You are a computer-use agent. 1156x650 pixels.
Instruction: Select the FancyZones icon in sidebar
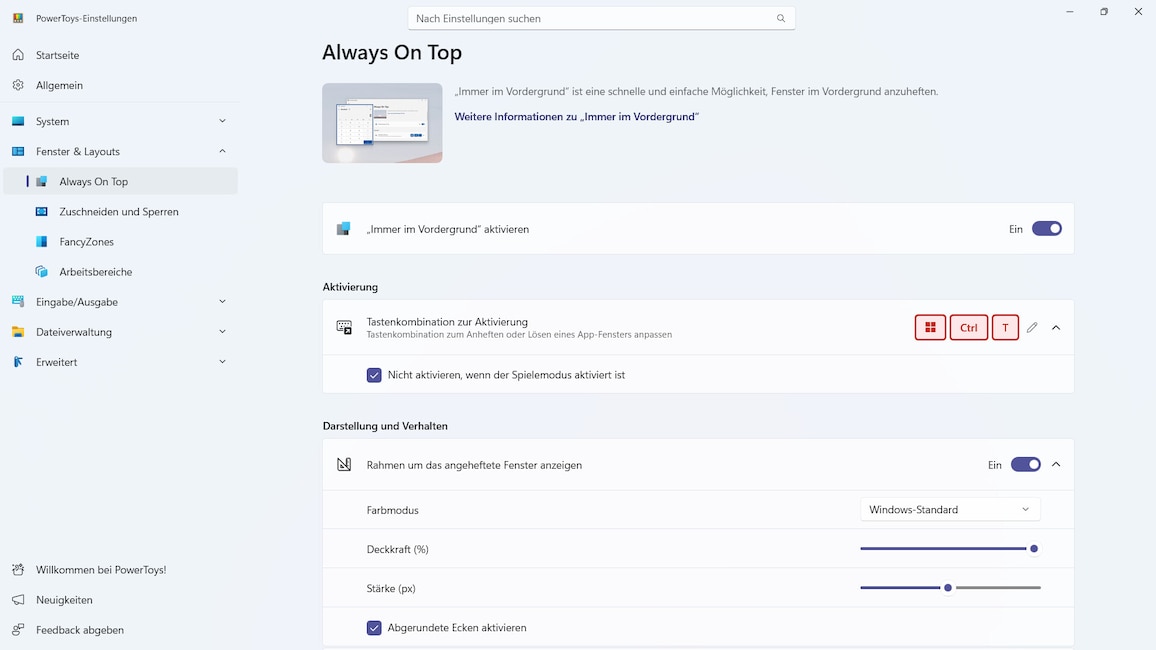[42, 242]
